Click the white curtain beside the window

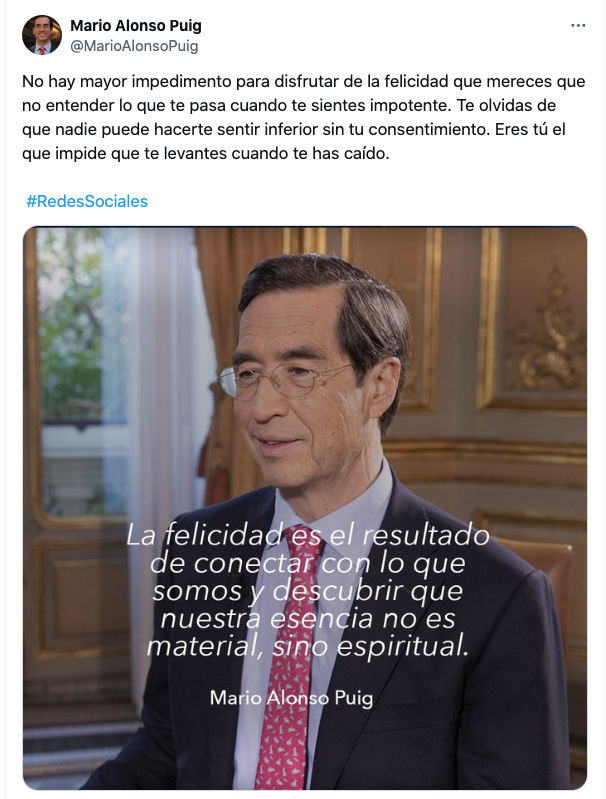pos(168,433)
